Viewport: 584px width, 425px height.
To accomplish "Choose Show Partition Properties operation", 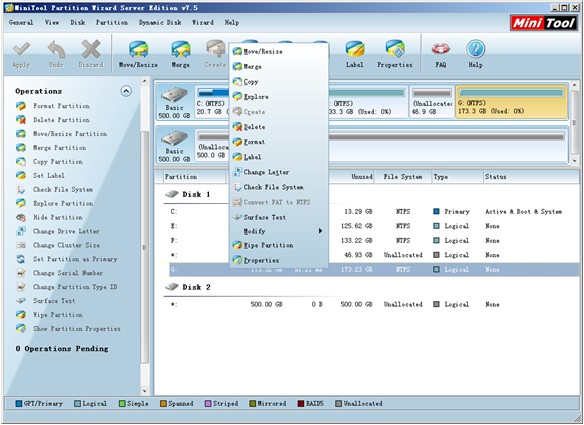I will point(68,329).
